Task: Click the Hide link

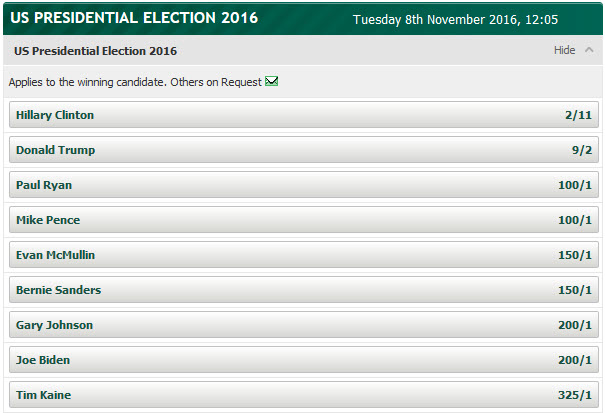Action: pyautogui.click(x=564, y=50)
